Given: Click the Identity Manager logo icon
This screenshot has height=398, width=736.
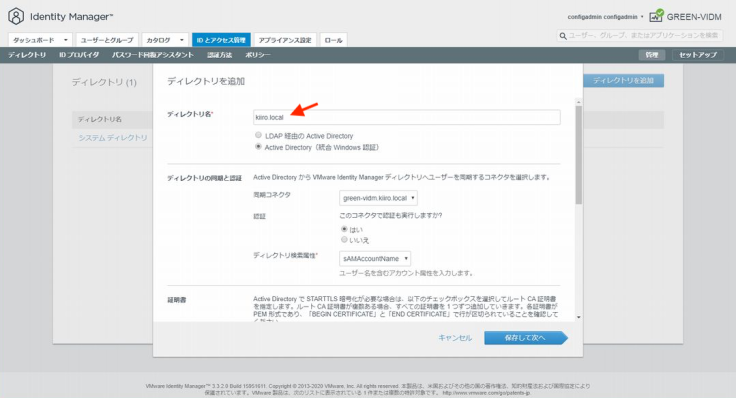Looking at the screenshot, I should tap(15, 16).
